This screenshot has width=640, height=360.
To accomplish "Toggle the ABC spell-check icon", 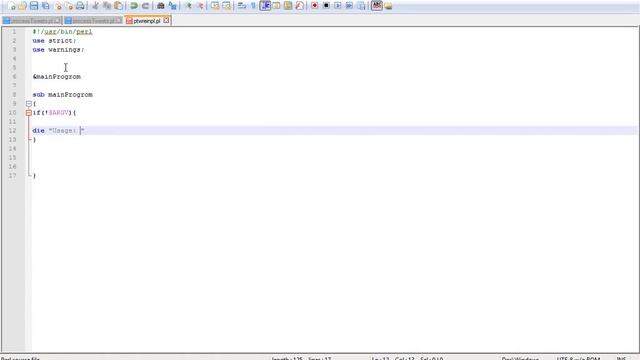I will click(x=376, y=6).
